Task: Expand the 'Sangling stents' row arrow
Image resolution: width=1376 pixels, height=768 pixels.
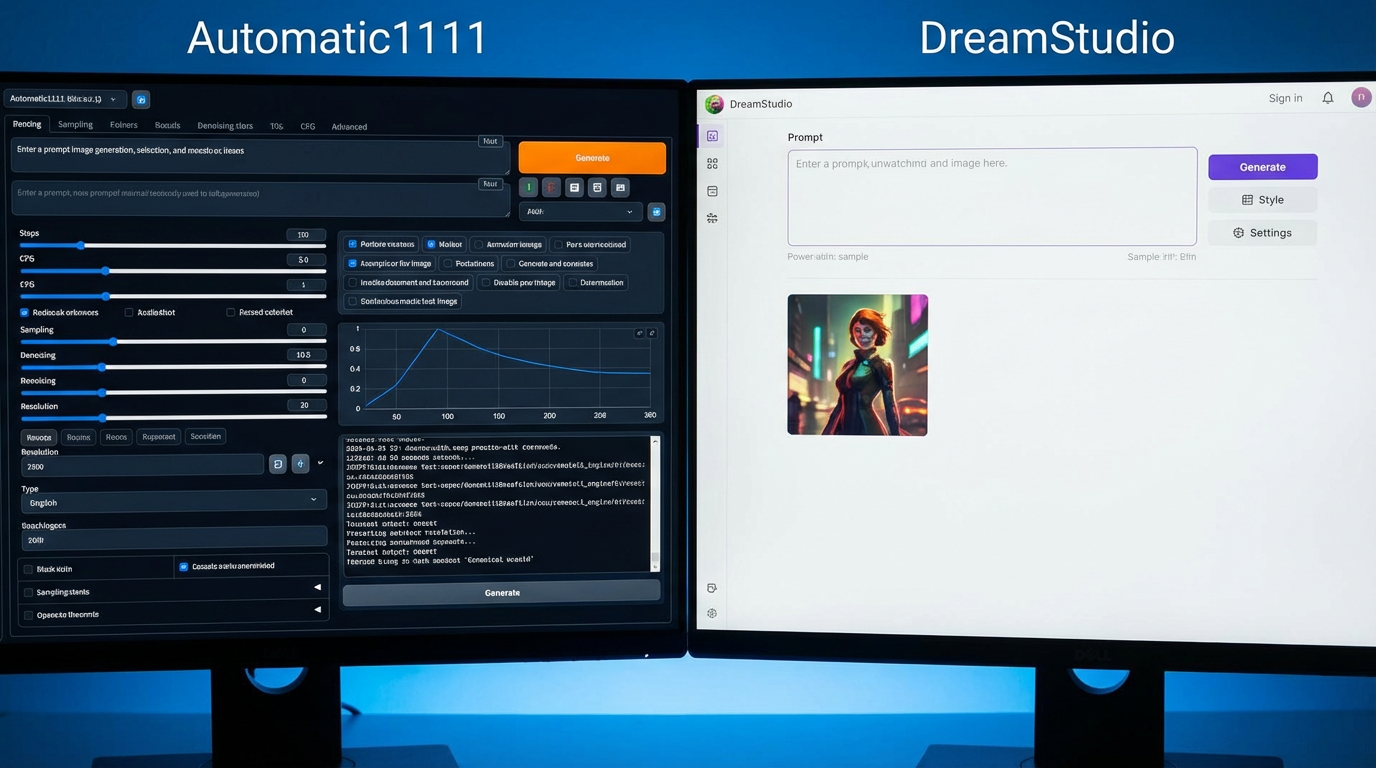Action: (317, 588)
